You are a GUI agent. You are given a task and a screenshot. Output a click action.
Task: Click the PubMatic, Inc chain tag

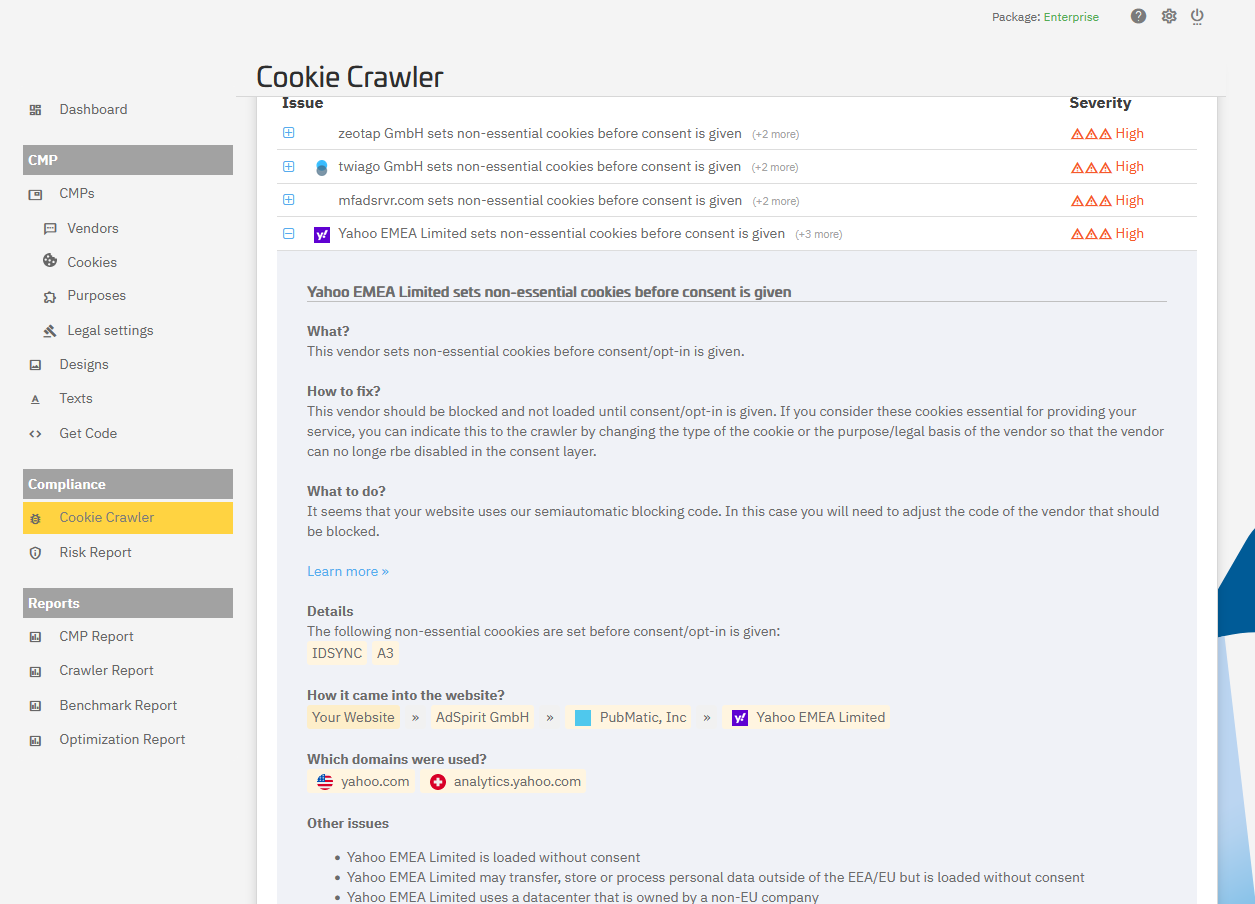coord(630,717)
